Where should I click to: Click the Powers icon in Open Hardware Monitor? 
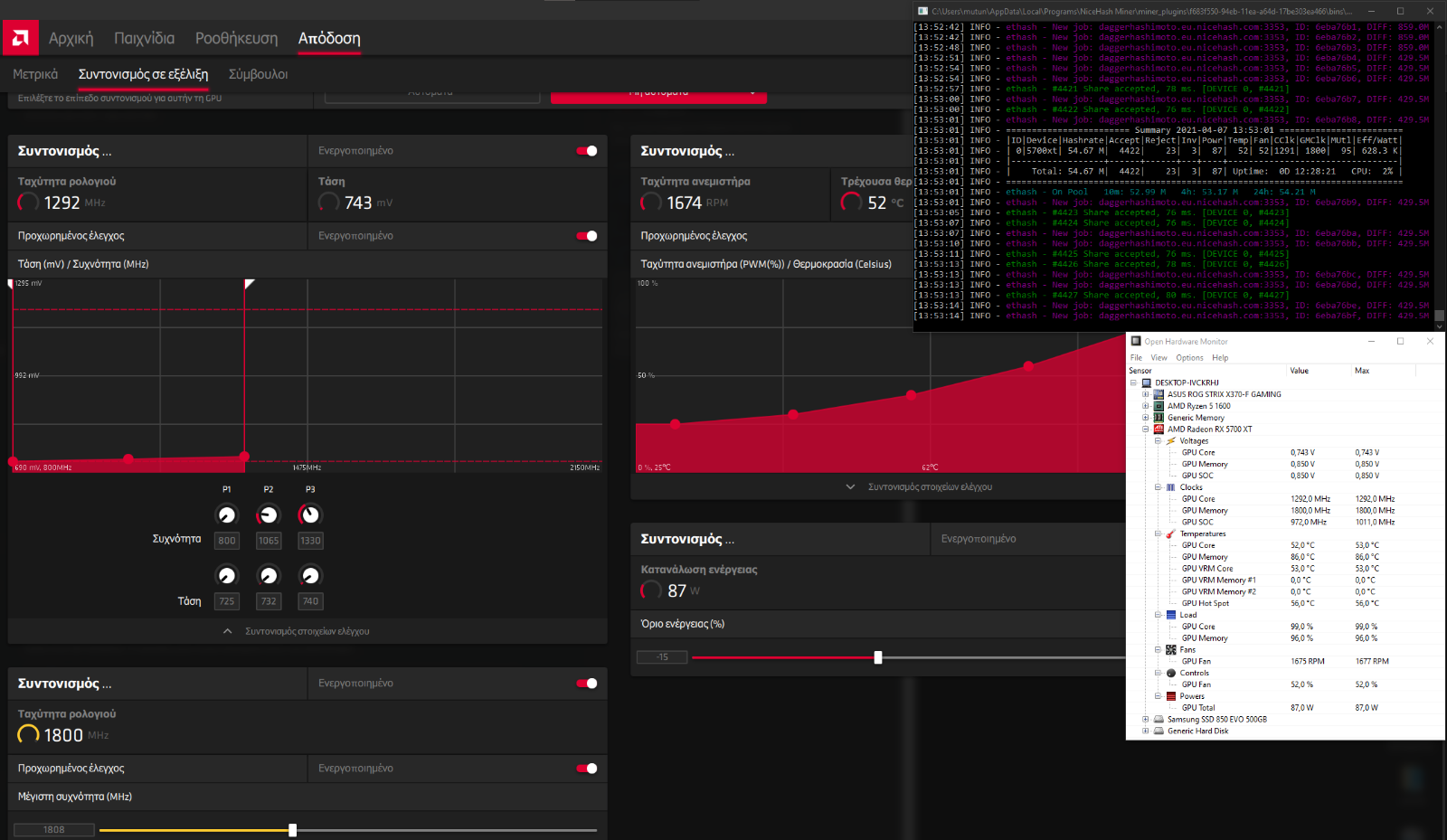coord(1170,696)
